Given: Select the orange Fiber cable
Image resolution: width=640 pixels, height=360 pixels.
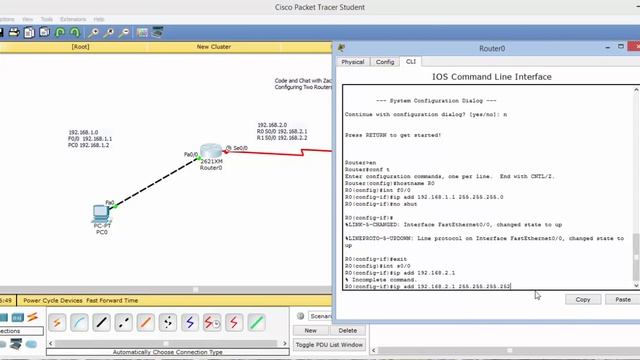Looking at the screenshot, I should pos(145,322).
